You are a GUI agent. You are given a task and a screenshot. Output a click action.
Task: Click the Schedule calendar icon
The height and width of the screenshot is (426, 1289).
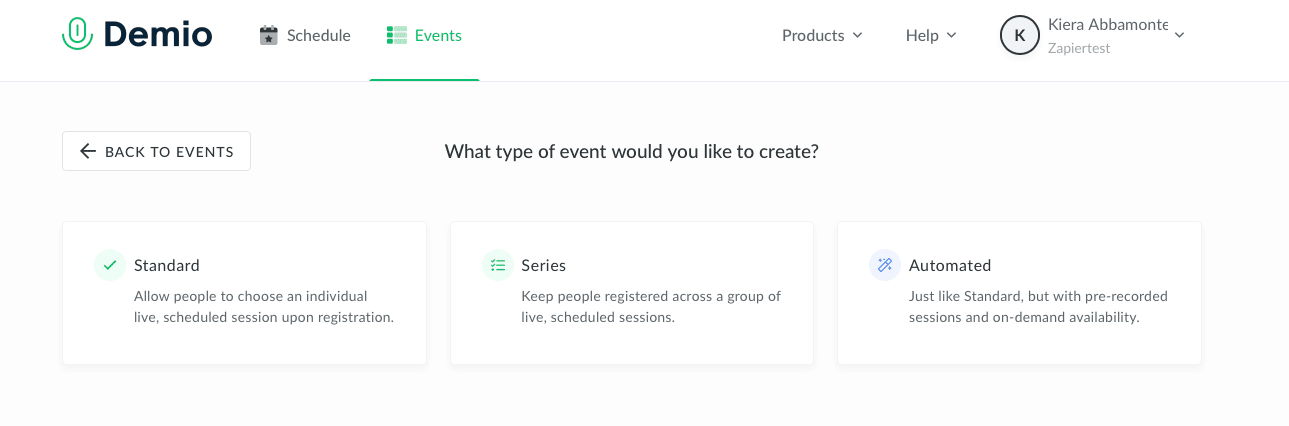tap(268, 36)
